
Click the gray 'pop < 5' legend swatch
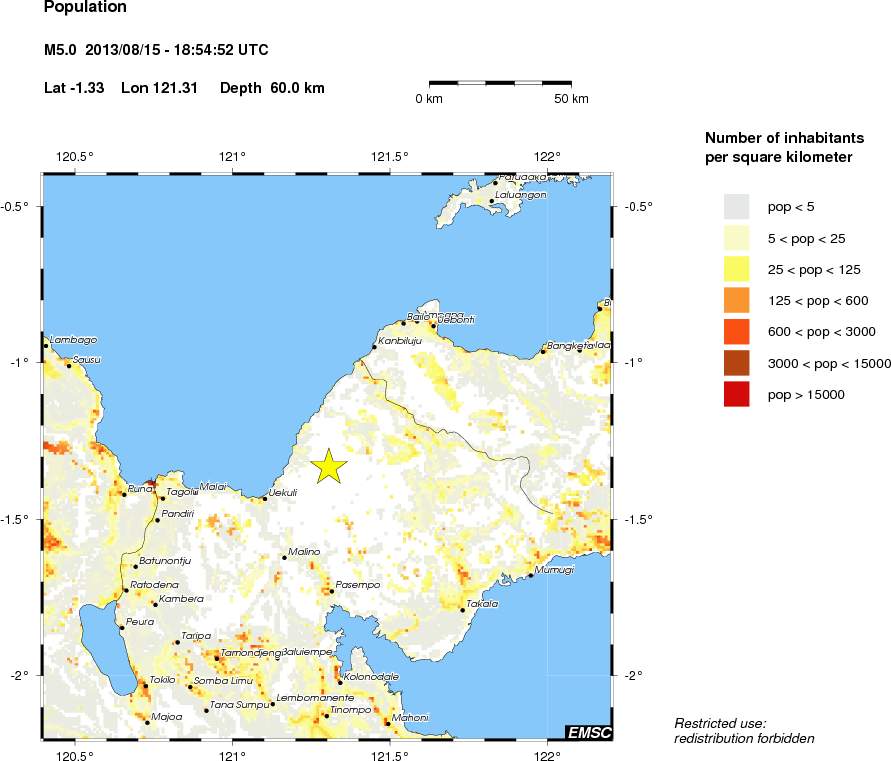point(736,206)
